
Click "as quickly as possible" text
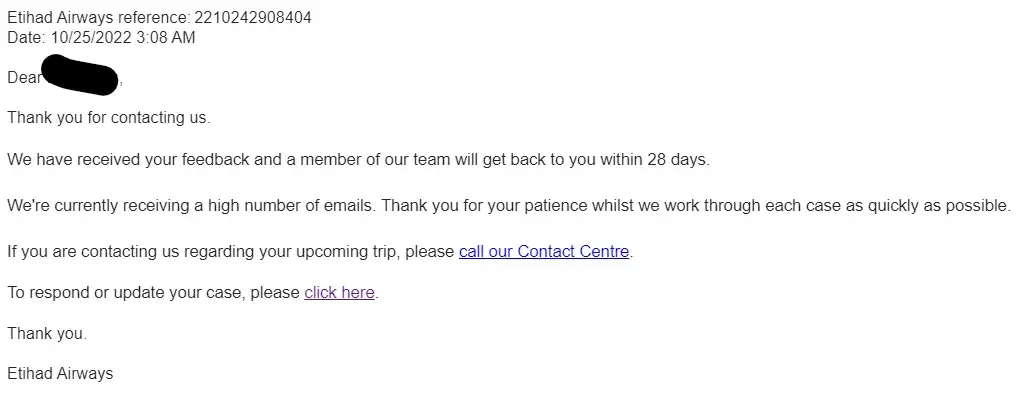point(926,206)
